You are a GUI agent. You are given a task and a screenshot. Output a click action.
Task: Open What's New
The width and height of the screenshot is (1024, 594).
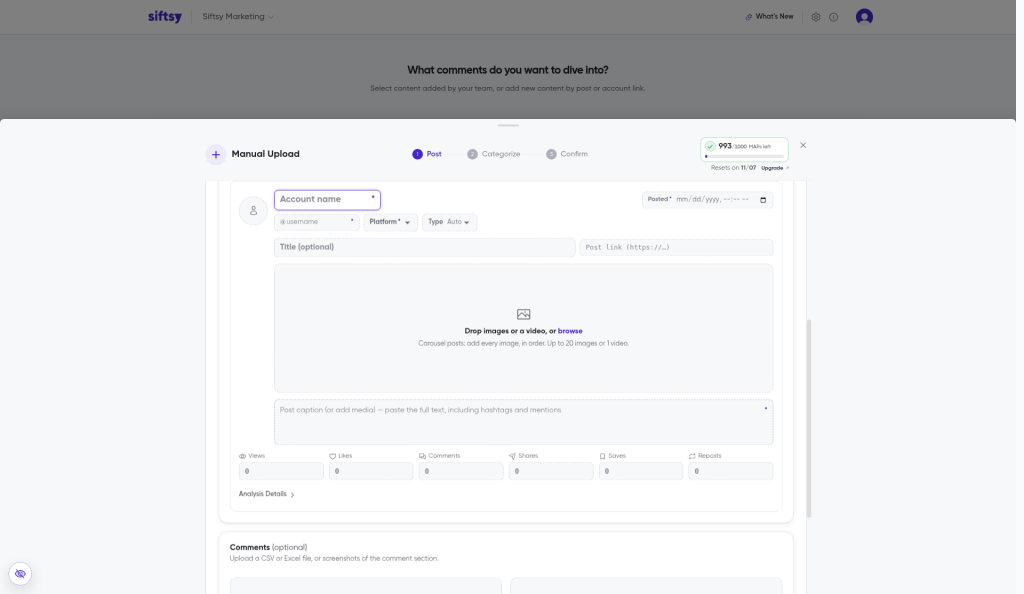click(x=769, y=16)
